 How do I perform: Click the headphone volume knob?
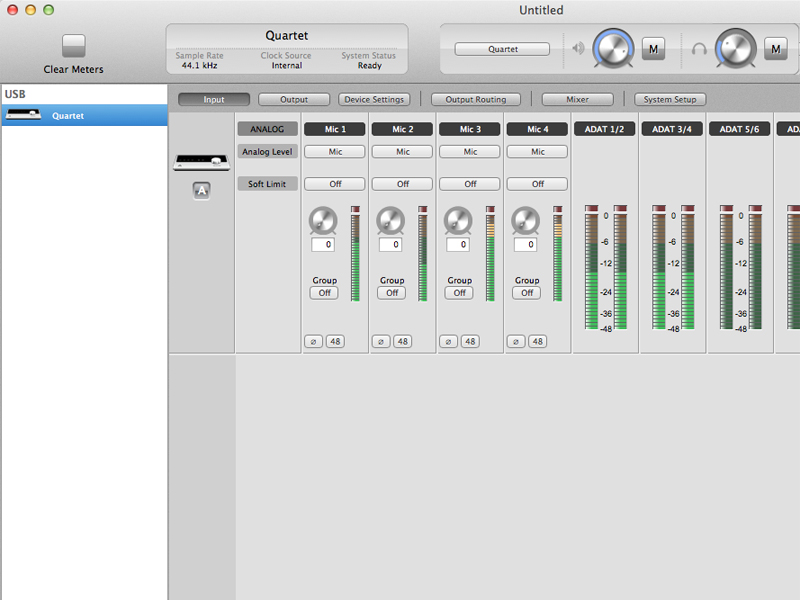click(735, 49)
